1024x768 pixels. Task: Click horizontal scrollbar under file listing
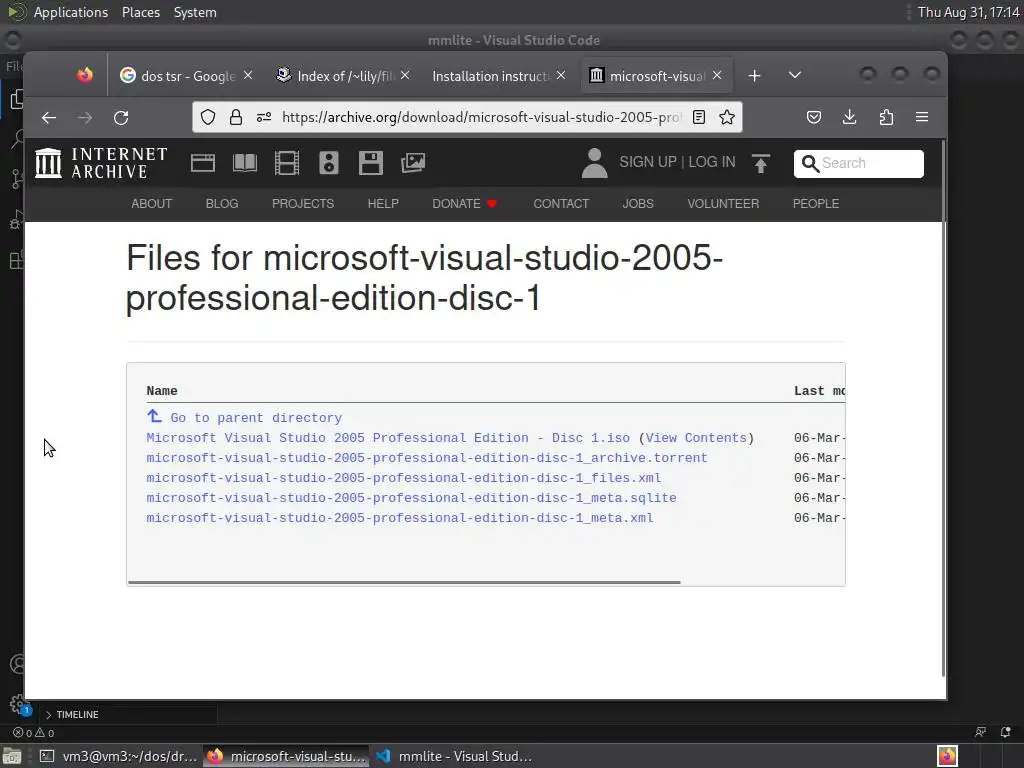point(405,582)
